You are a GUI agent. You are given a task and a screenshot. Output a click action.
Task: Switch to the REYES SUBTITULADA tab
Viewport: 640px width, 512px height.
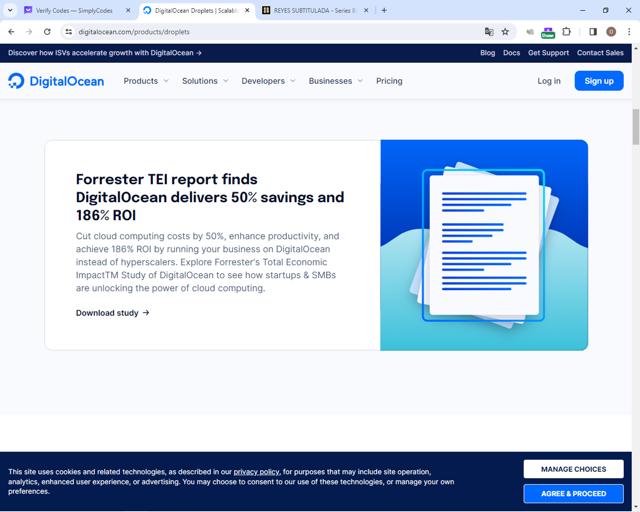tap(312, 11)
